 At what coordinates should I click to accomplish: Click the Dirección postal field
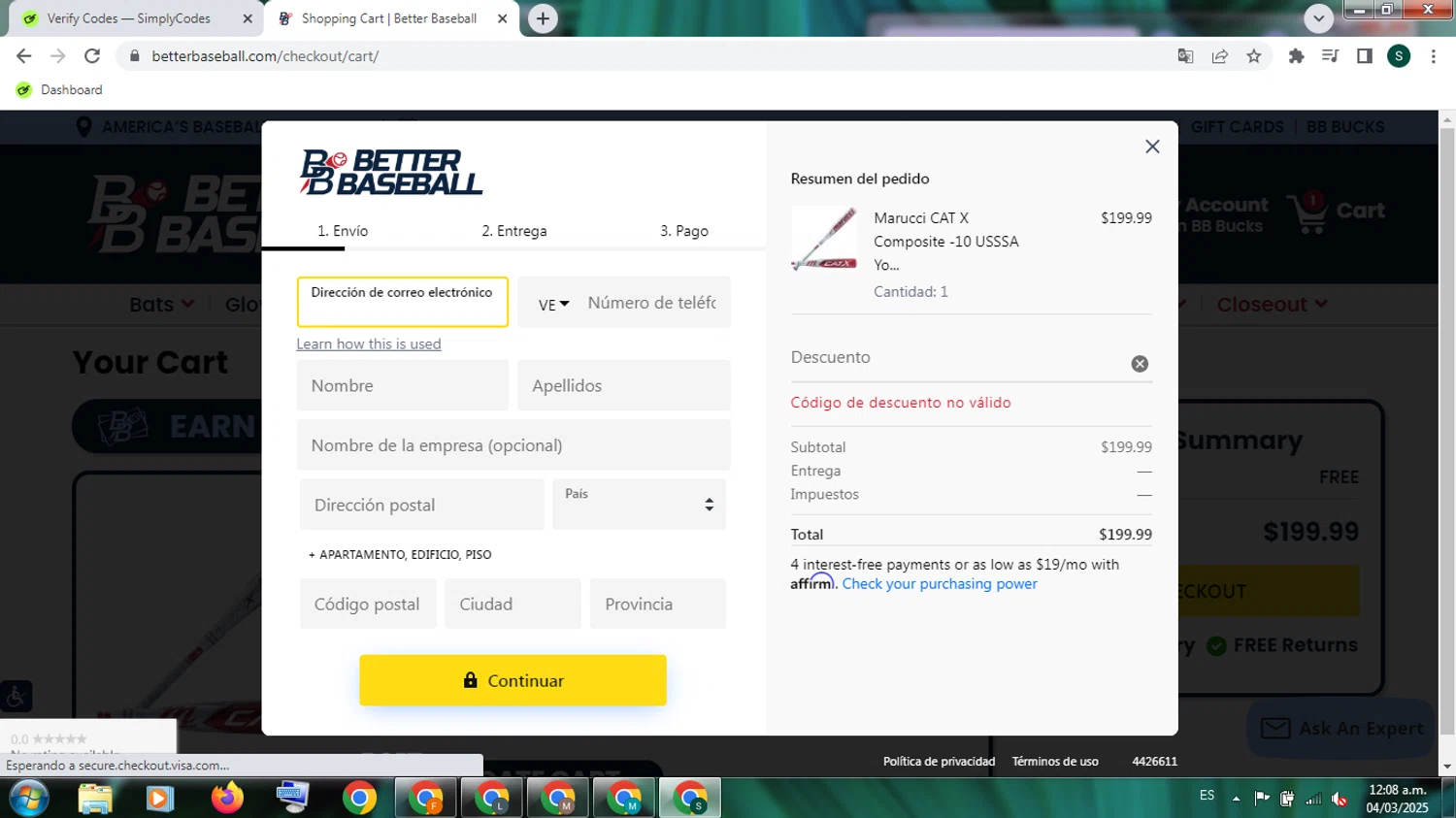[421, 505]
